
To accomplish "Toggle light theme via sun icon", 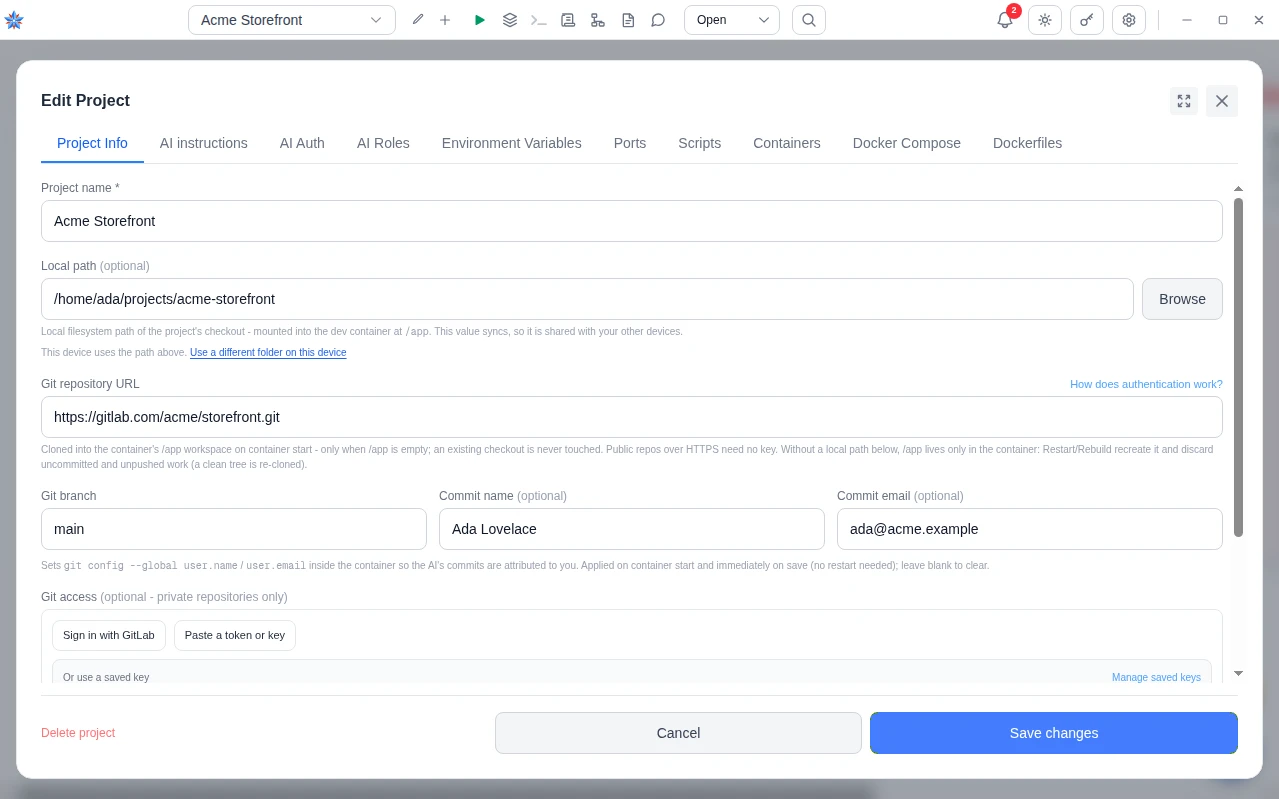I will [x=1045, y=20].
